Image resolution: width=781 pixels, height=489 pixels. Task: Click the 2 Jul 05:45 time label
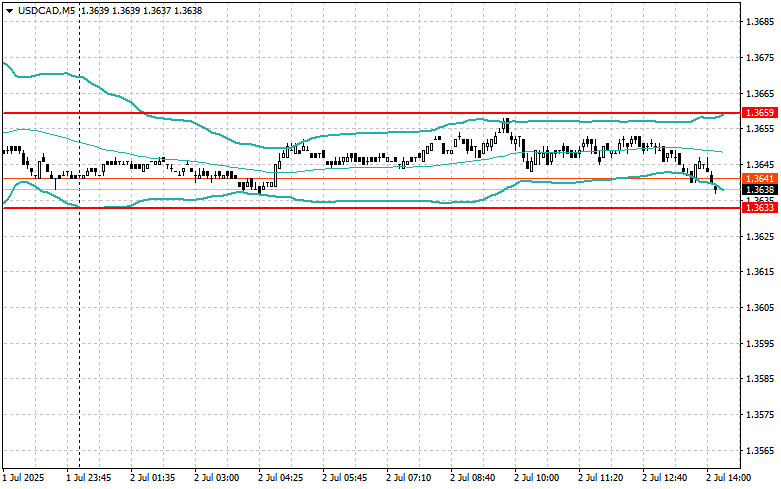344,478
